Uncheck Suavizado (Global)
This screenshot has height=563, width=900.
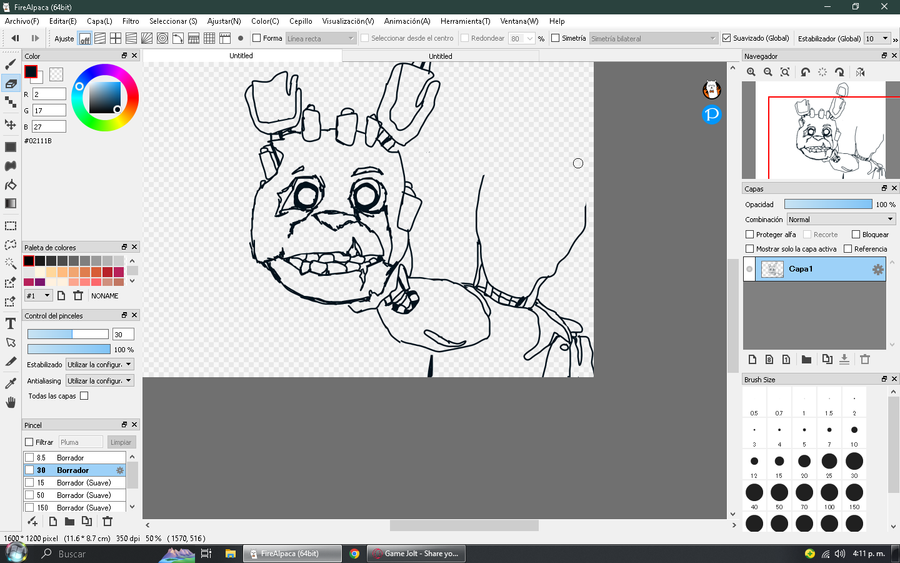[x=727, y=38]
